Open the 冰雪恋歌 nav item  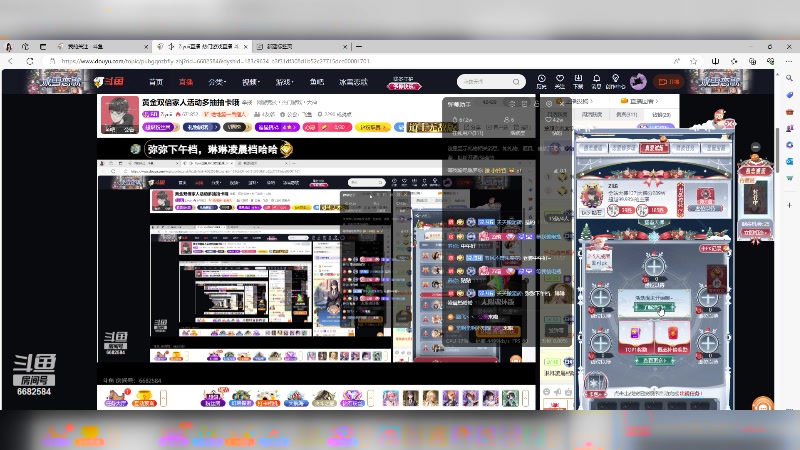tap(353, 82)
